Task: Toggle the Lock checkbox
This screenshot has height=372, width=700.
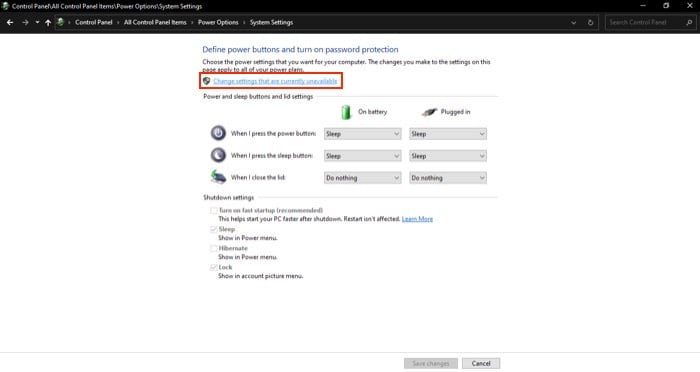Action: click(214, 267)
